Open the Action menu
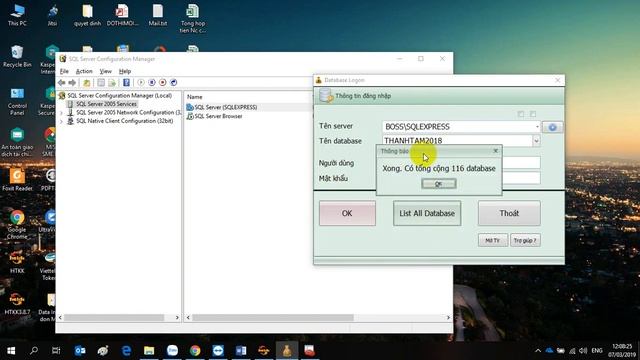Viewport: 640px width, 360px height. click(84, 71)
